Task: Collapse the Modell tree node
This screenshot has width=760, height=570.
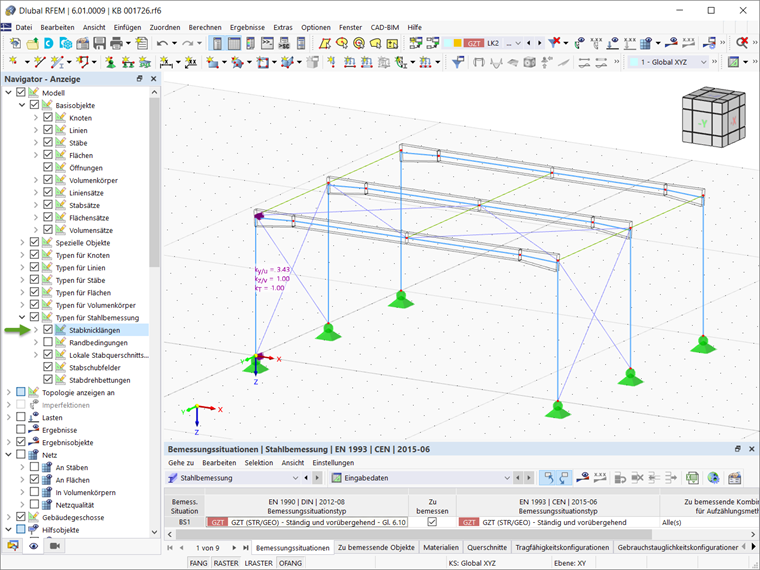Action: click(x=8, y=92)
